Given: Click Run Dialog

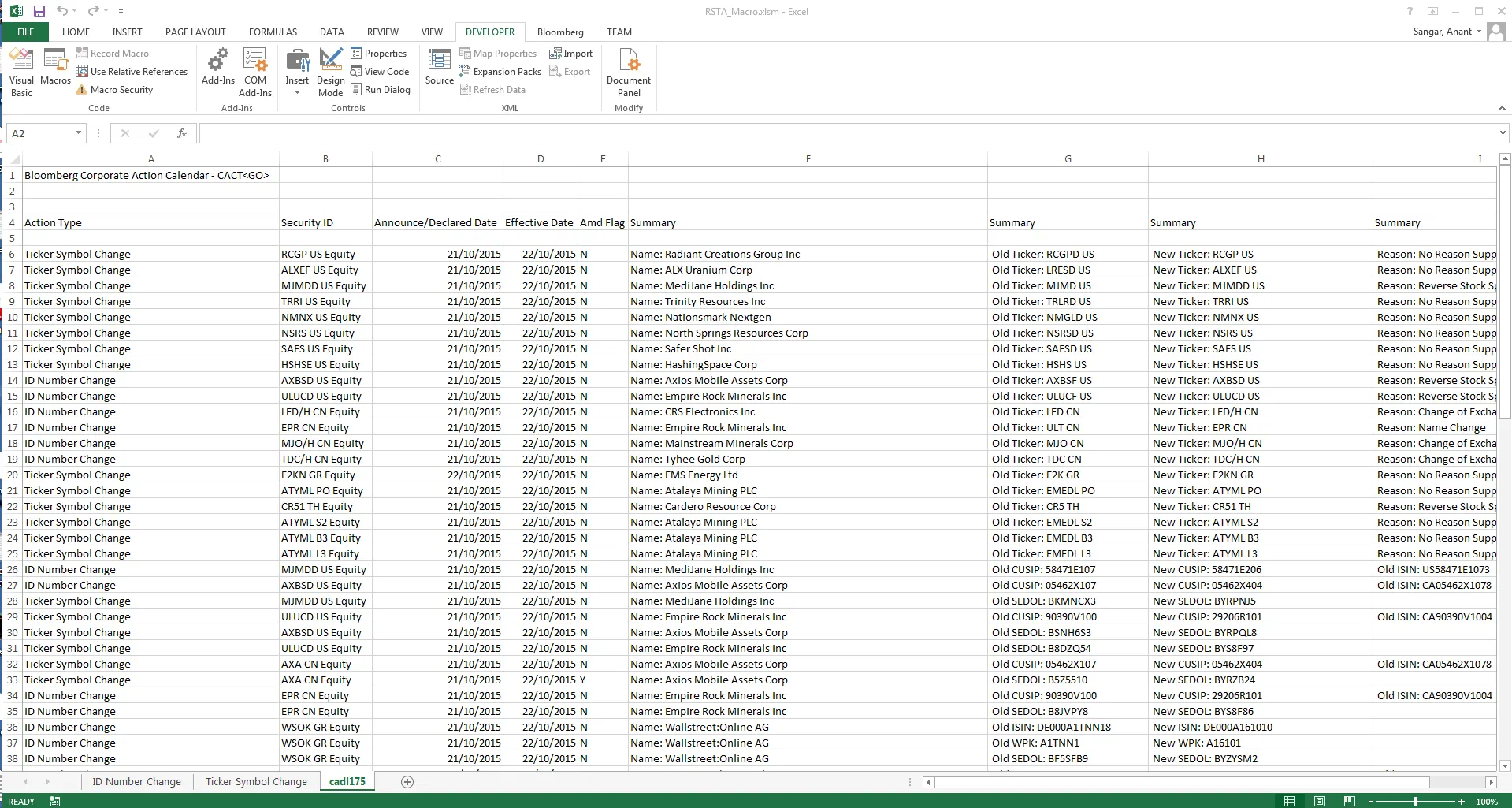Looking at the screenshot, I should coord(380,89).
